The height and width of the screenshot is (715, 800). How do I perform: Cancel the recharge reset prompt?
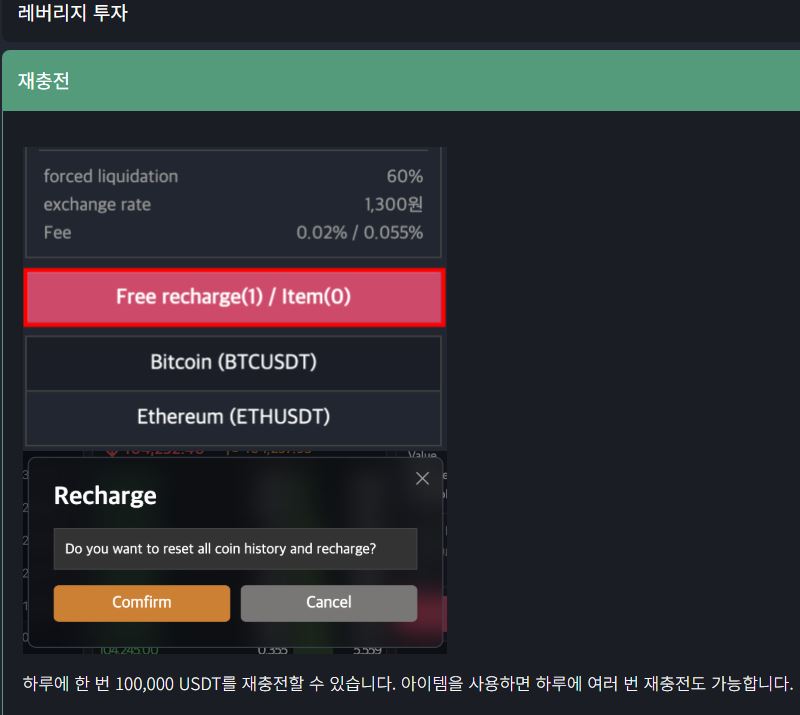coord(328,602)
